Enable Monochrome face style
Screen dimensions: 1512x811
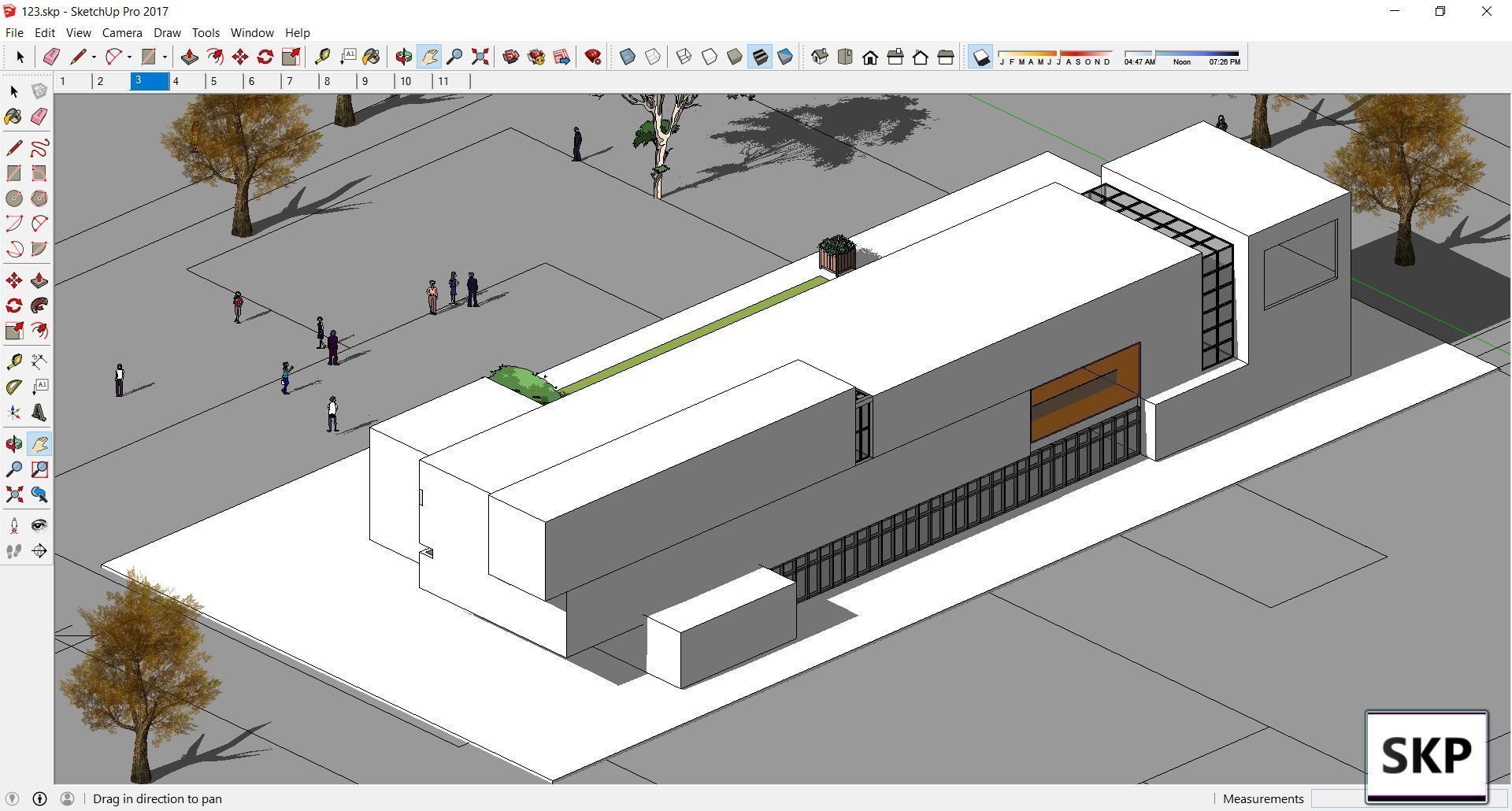click(785, 57)
